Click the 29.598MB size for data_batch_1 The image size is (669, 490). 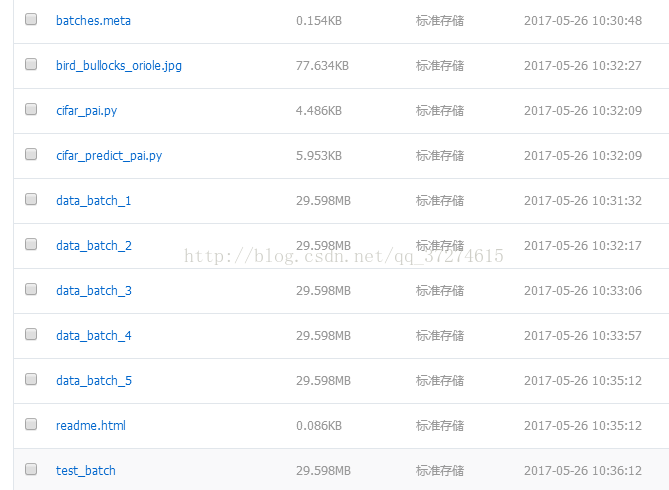click(323, 201)
